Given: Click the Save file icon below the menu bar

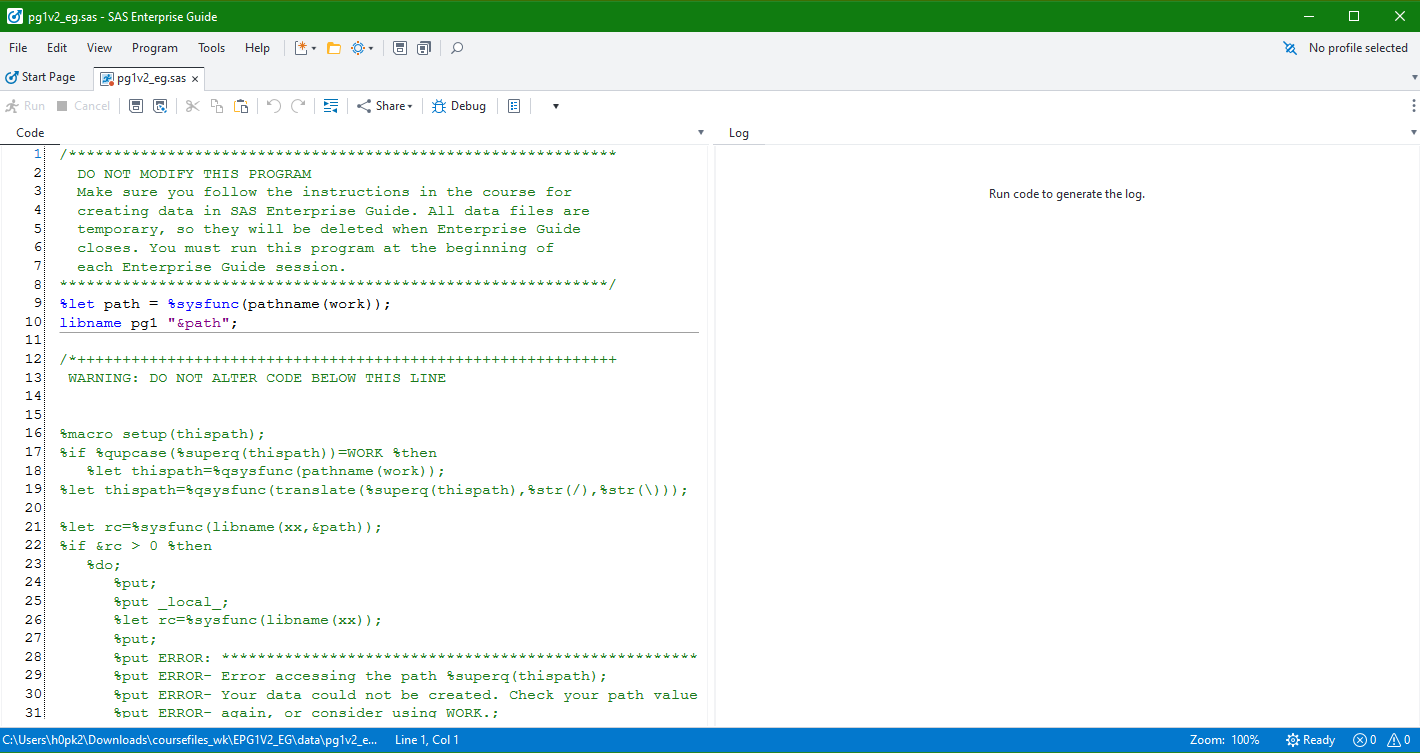Looking at the screenshot, I should click(135, 105).
